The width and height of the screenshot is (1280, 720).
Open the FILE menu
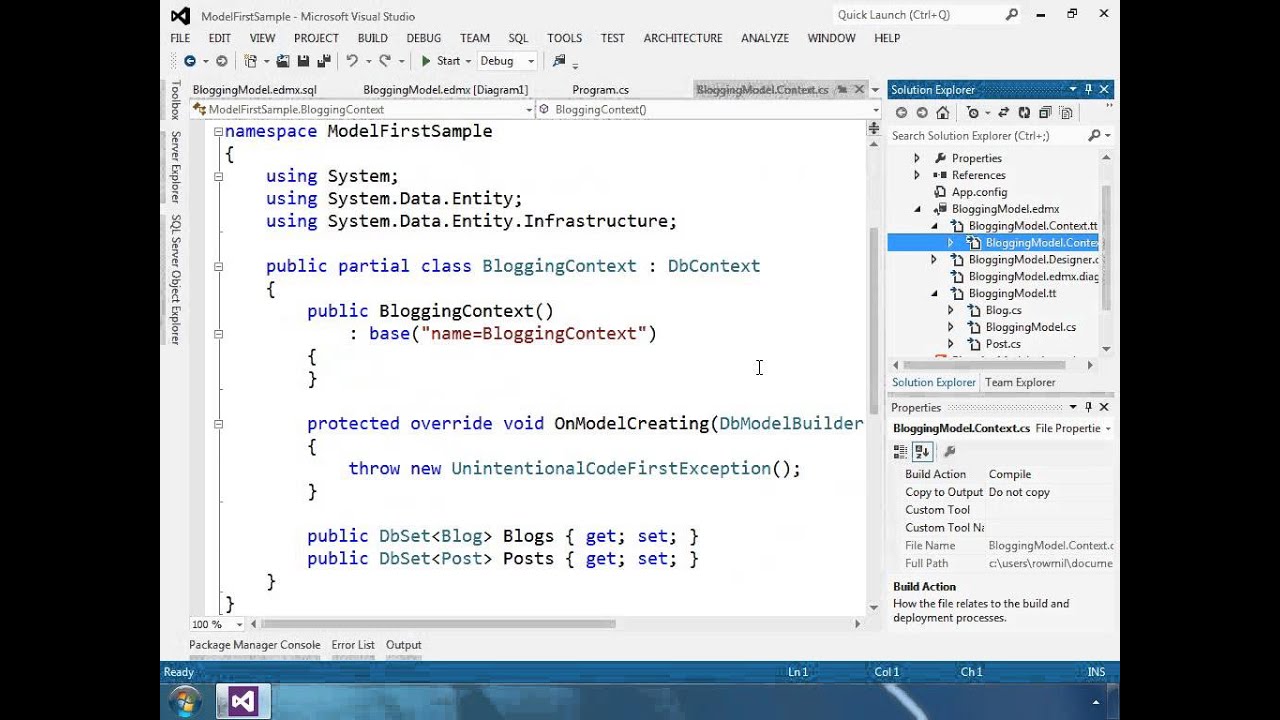click(180, 38)
